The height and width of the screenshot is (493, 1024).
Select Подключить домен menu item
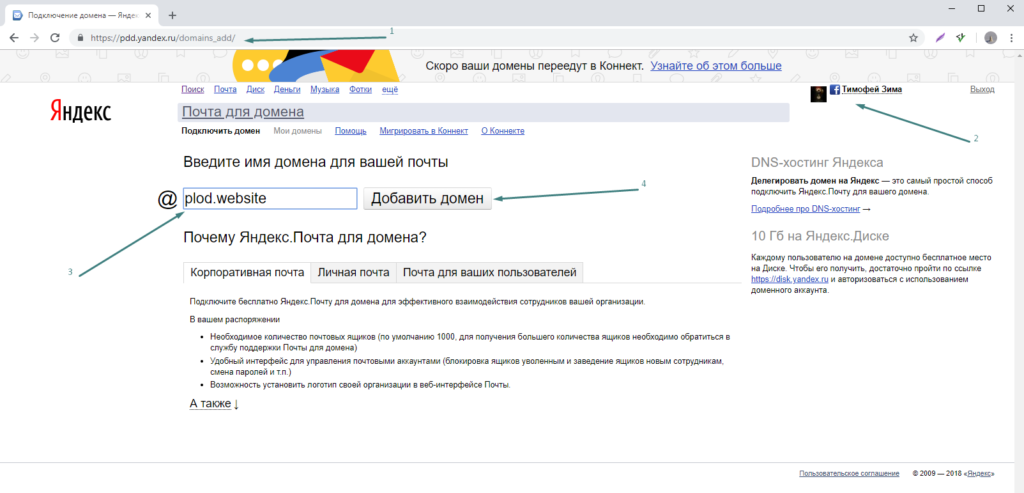pyautogui.click(x=221, y=131)
